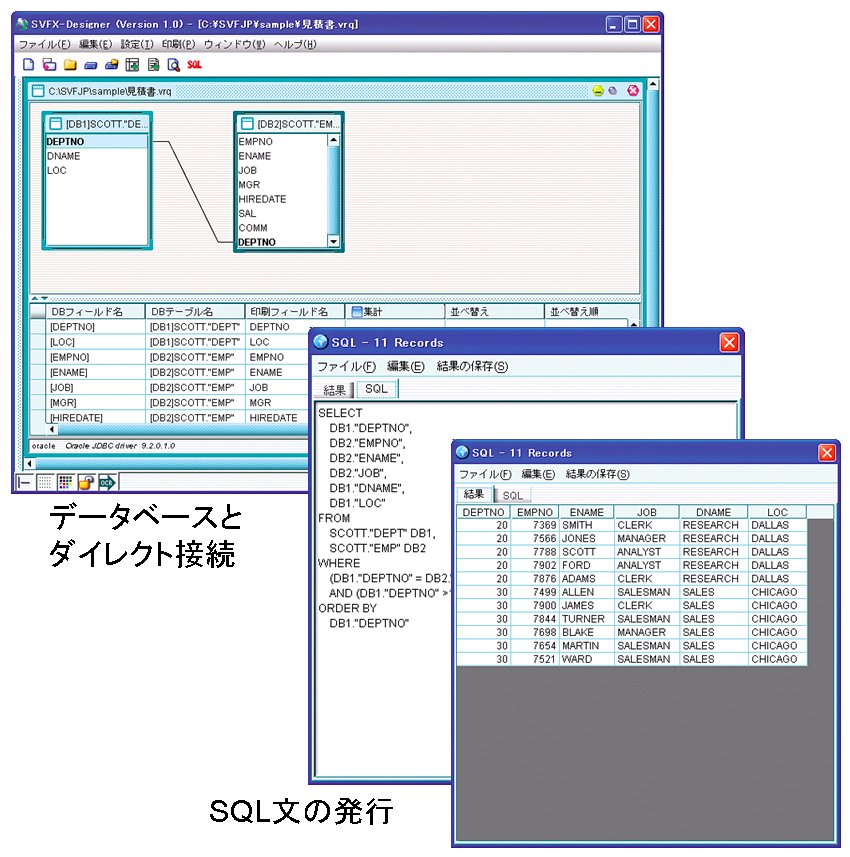Select 7521 cell in WARD row
The image size is (850, 857).
535,659
